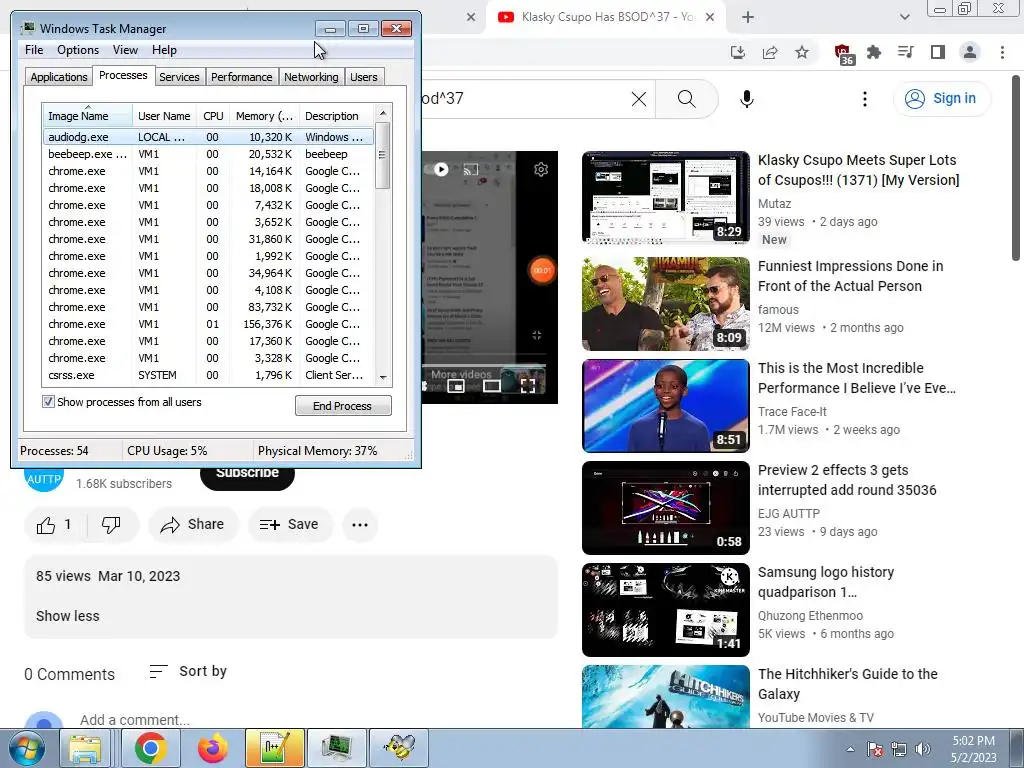1024x768 pixels.
Task: Open Notepad++ from the taskbar
Action: coord(275,748)
